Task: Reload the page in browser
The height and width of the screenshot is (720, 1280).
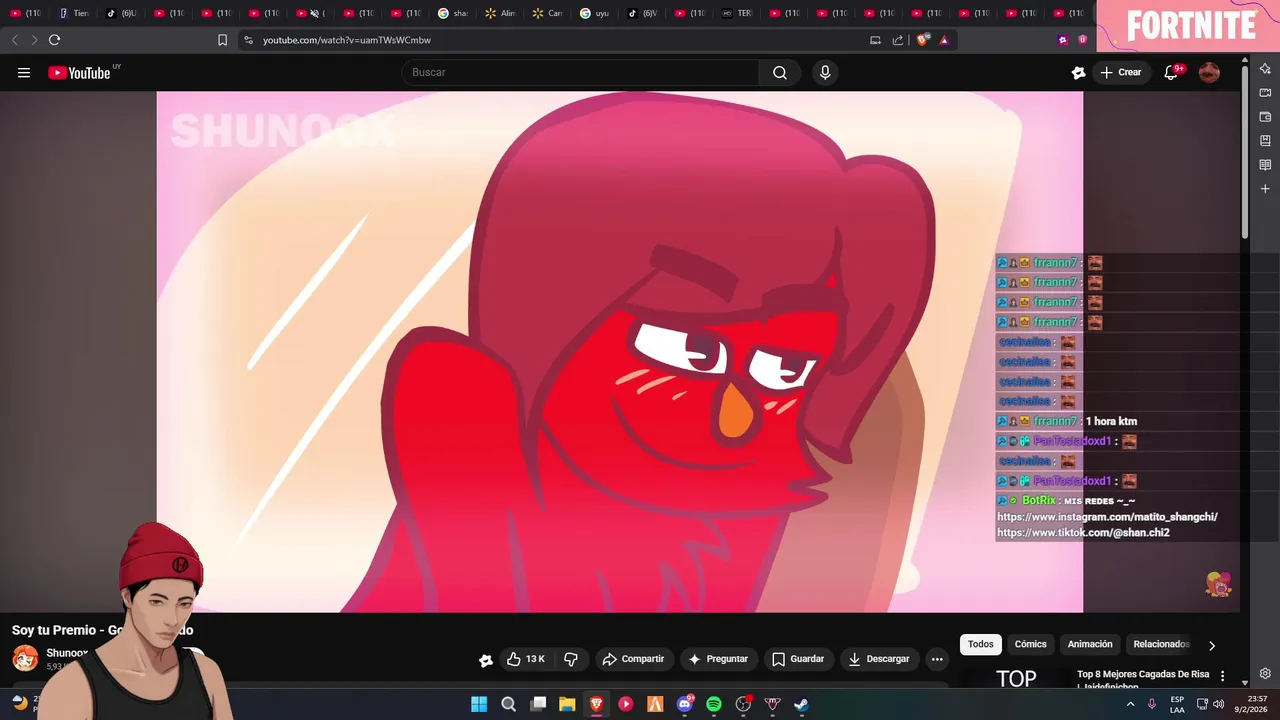Action: coord(54,40)
